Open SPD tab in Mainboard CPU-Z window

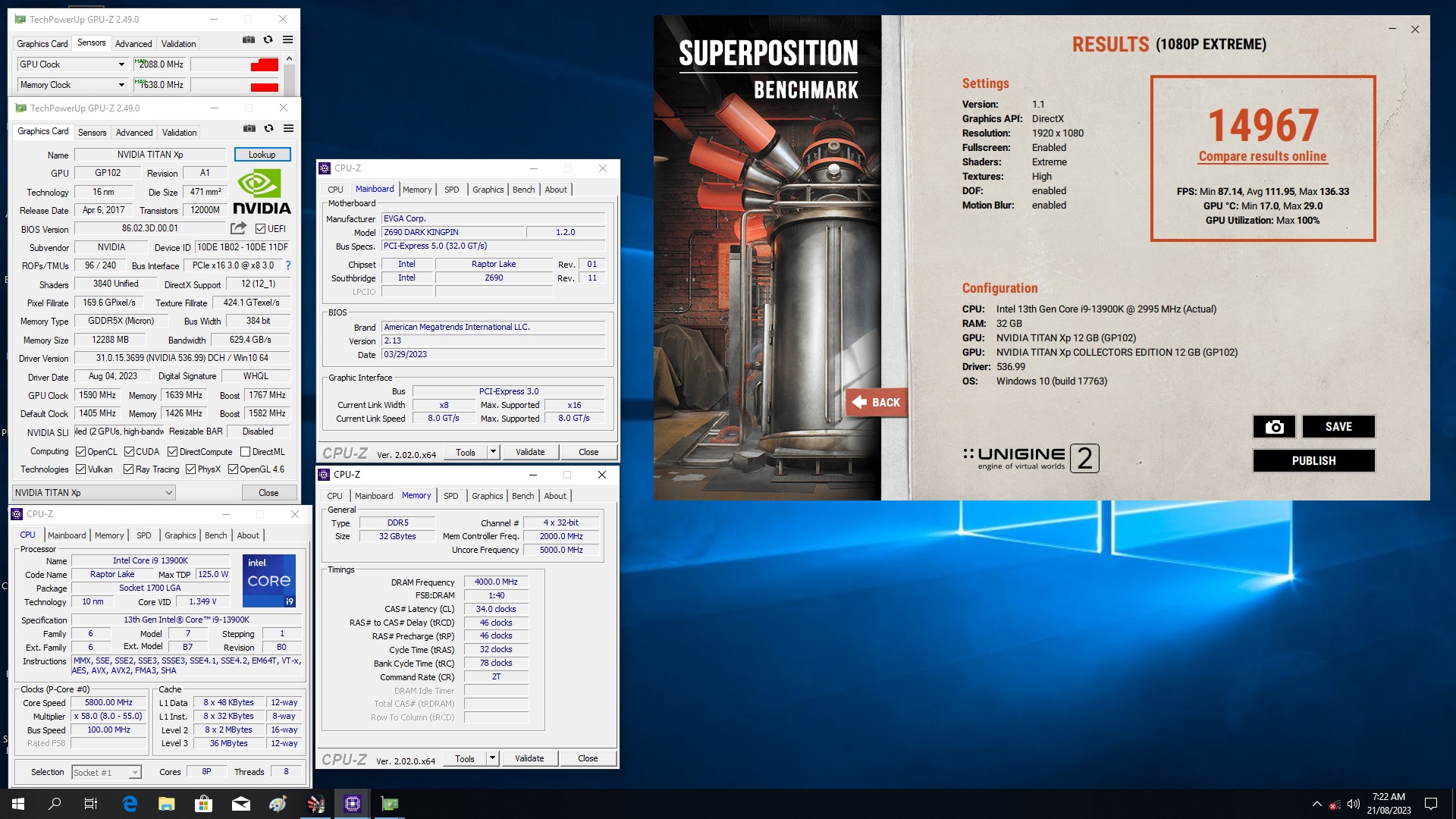pyautogui.click(x=452, y=190)
